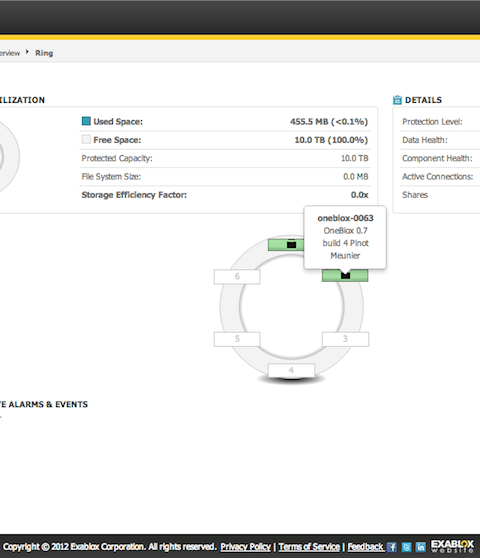
Task: Click the Used Space teal swatch
Action: pos(86,121)
